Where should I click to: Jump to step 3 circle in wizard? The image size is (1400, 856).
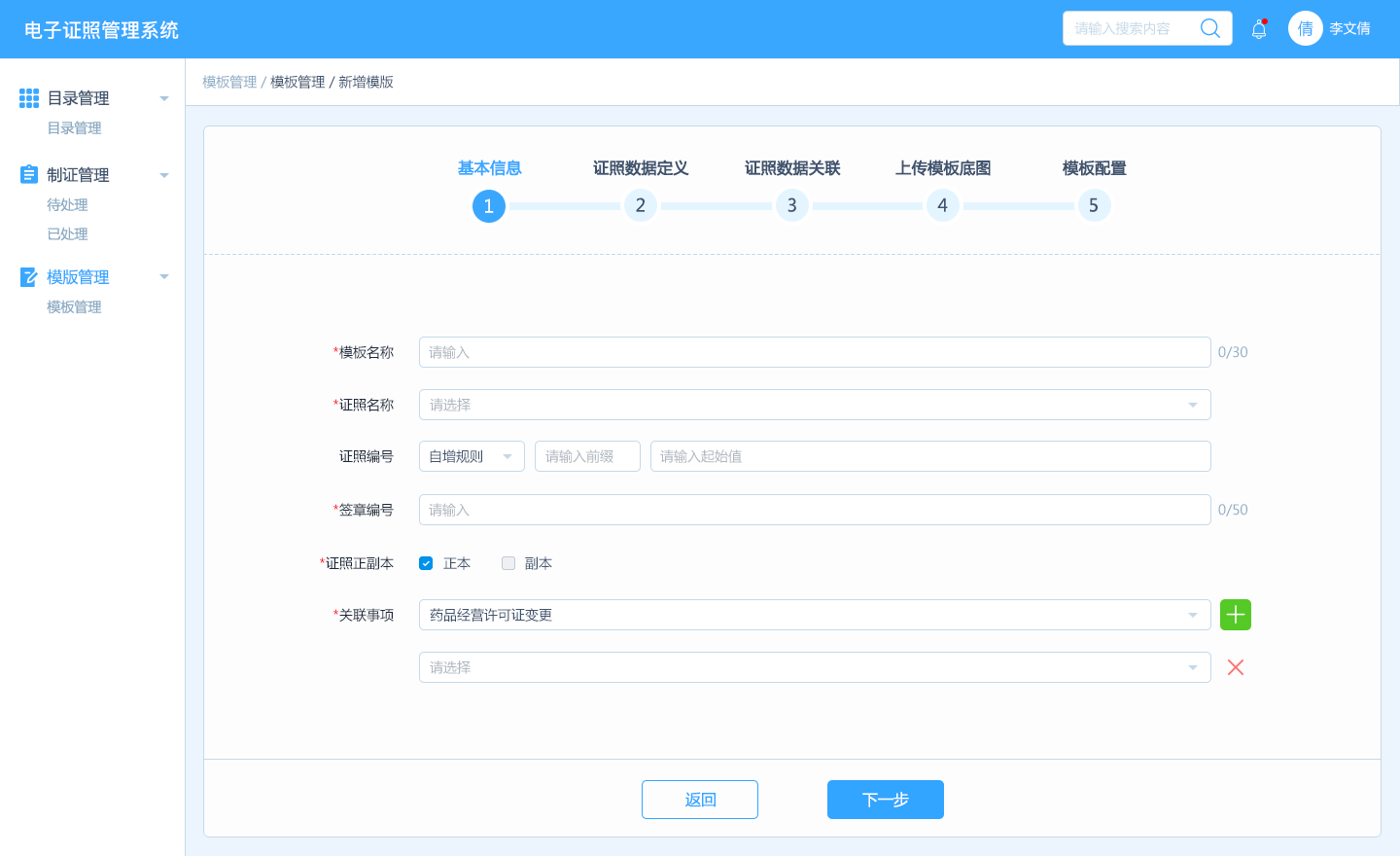pos(791,205)
